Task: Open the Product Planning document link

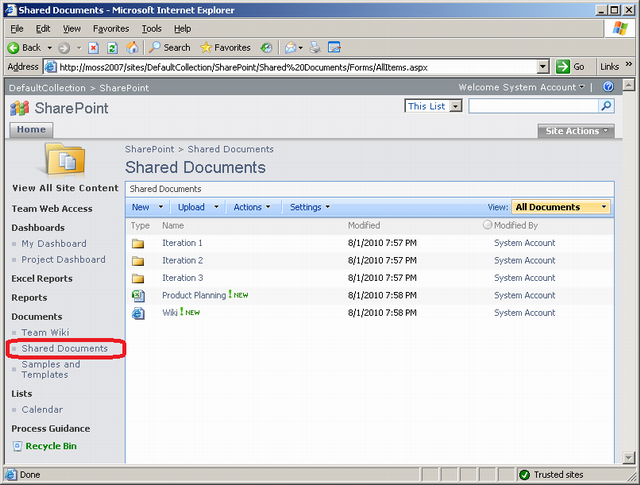Action: [x=194, y=295]
